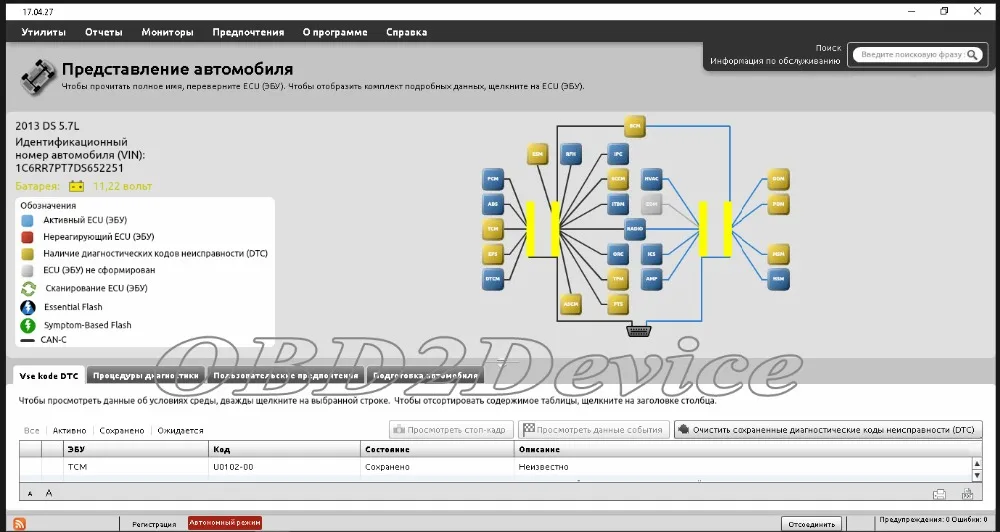Open the О программе menu

pos(335,32)
